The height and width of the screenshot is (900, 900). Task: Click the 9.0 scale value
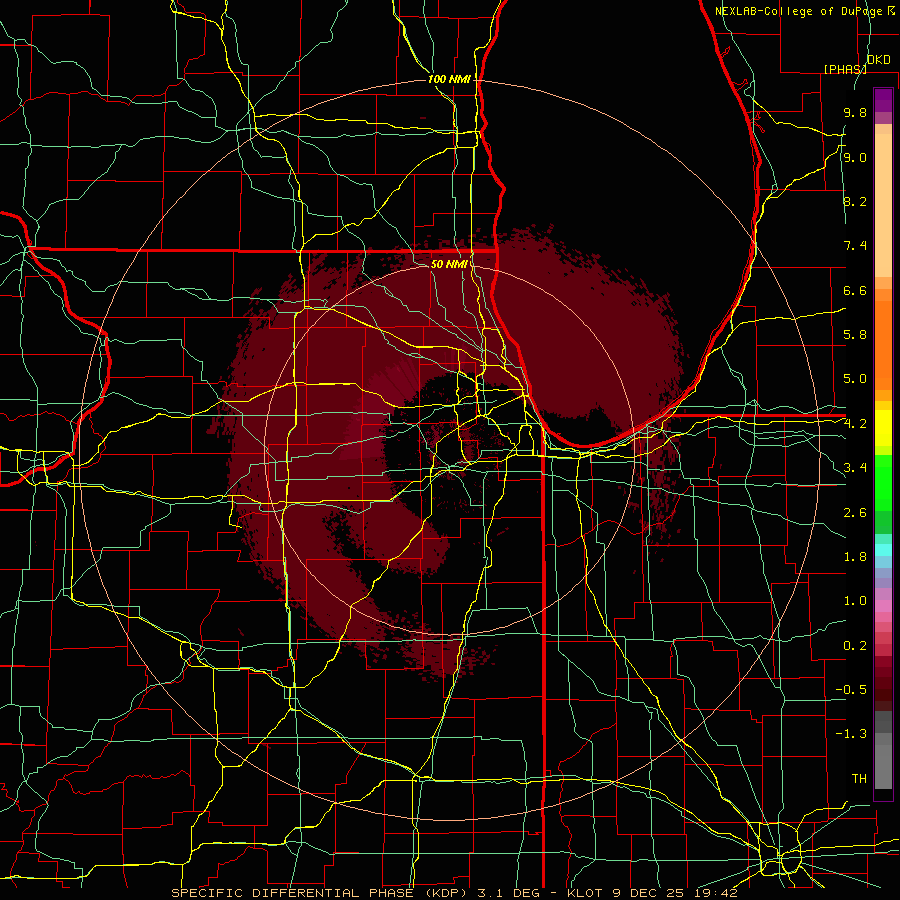tap(855, 157)
